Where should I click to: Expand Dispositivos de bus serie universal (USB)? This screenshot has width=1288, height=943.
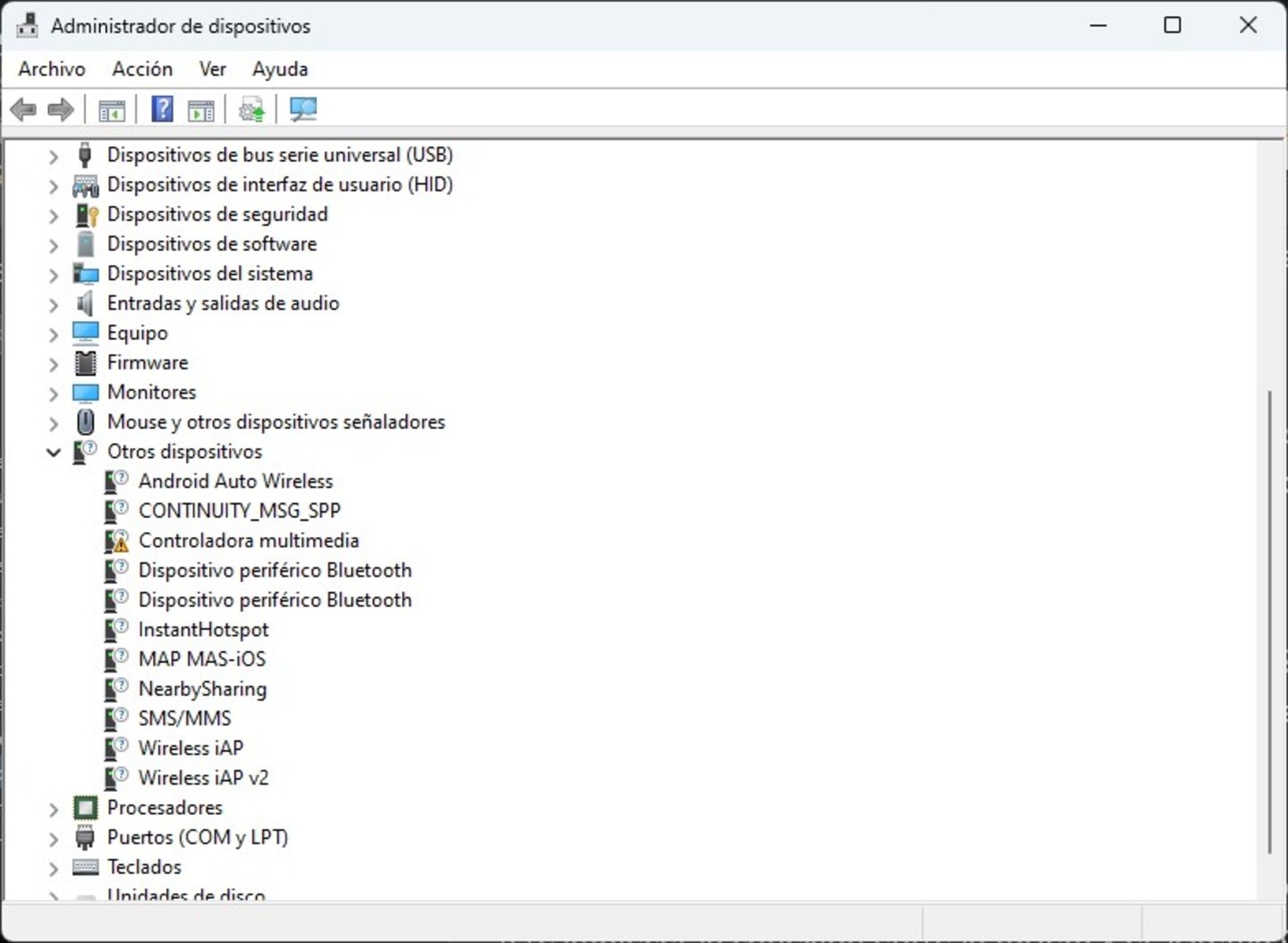pos(54,156)
